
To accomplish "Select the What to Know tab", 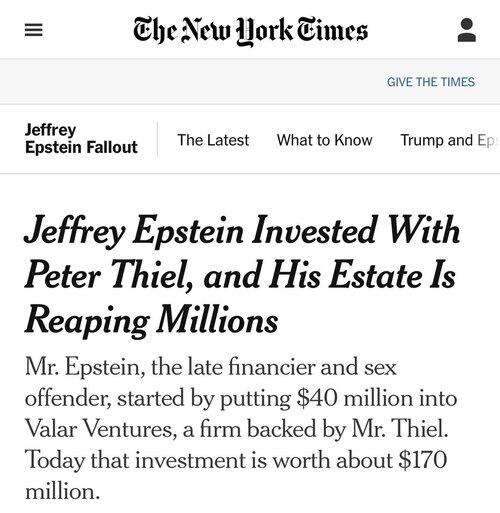I will tap(324, 140).
